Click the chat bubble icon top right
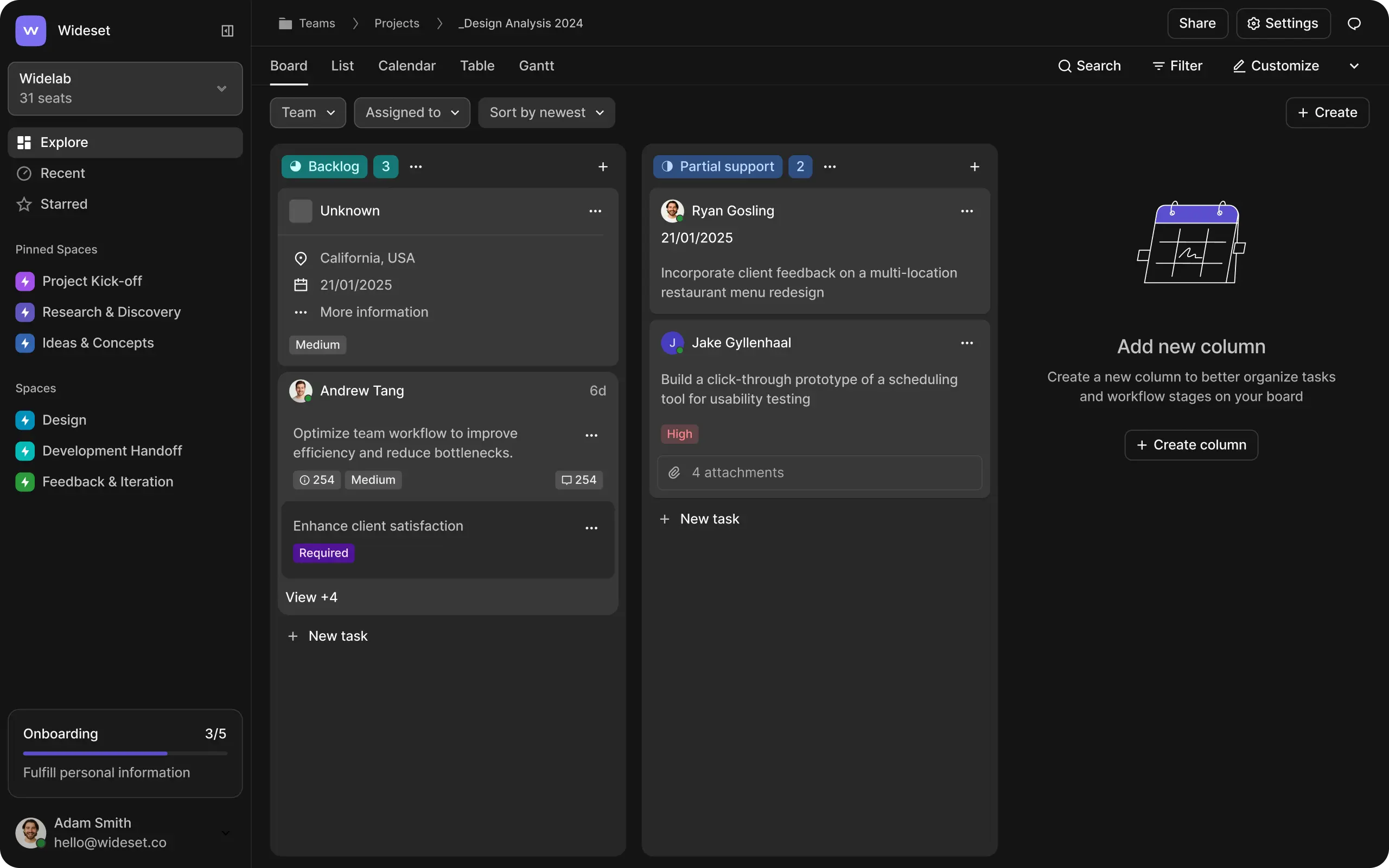The image size is (1389, 868). 1354,23
